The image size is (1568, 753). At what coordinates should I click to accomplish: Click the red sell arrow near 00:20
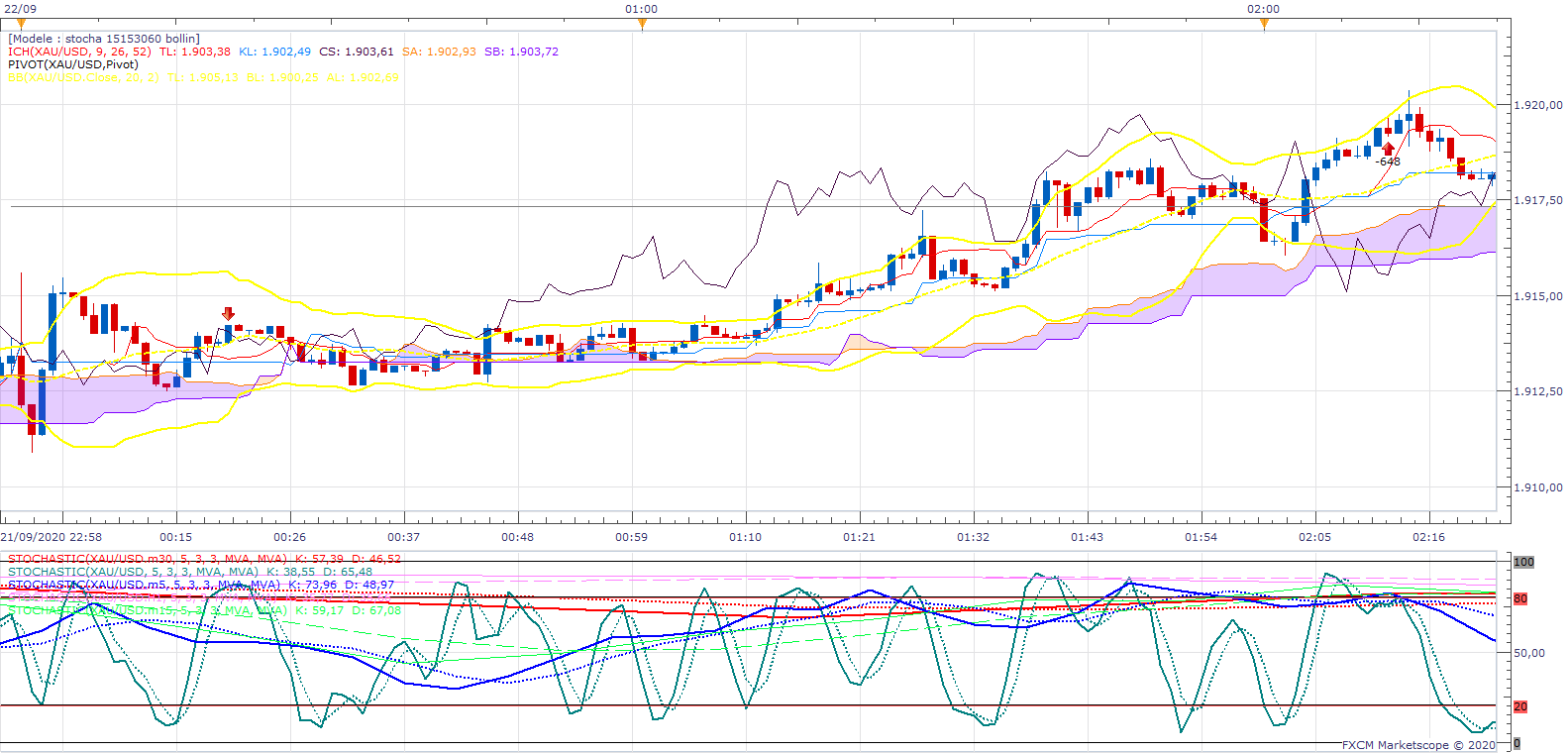[229, 313]
